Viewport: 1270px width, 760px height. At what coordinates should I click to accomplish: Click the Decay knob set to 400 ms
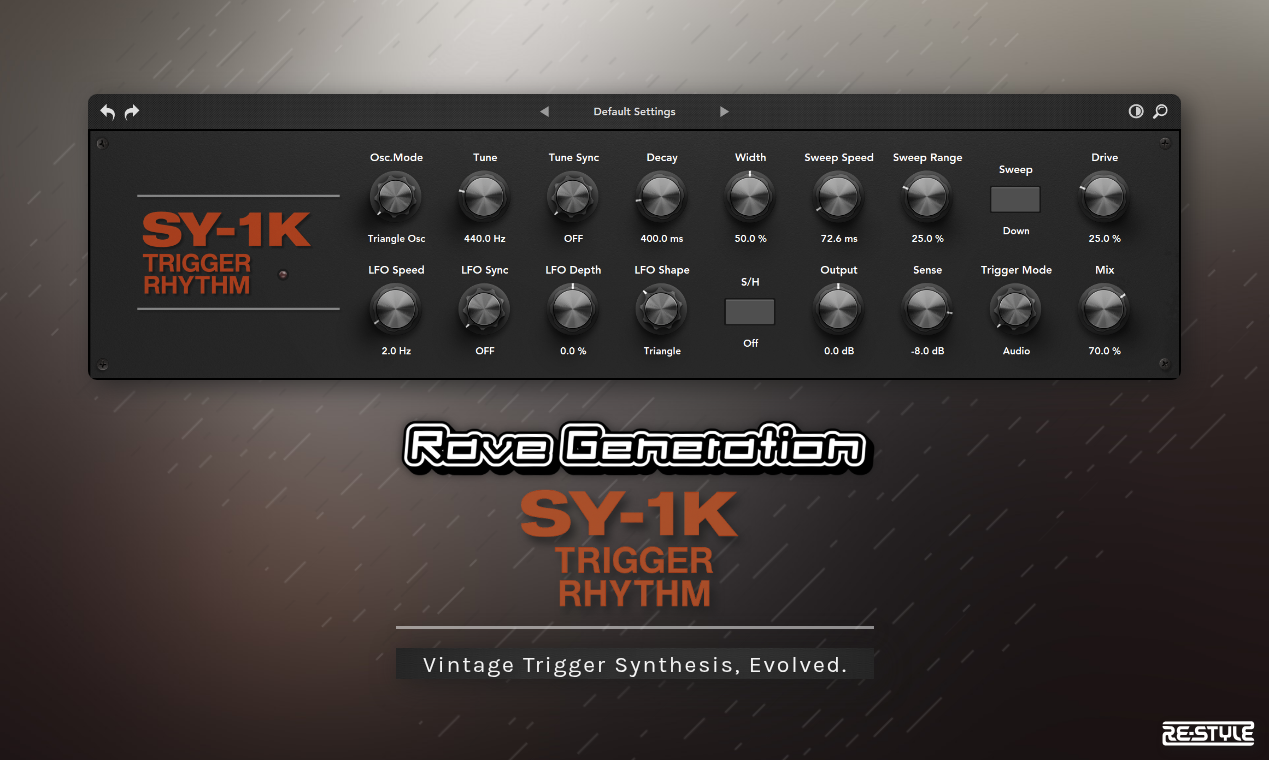point(661,196)
